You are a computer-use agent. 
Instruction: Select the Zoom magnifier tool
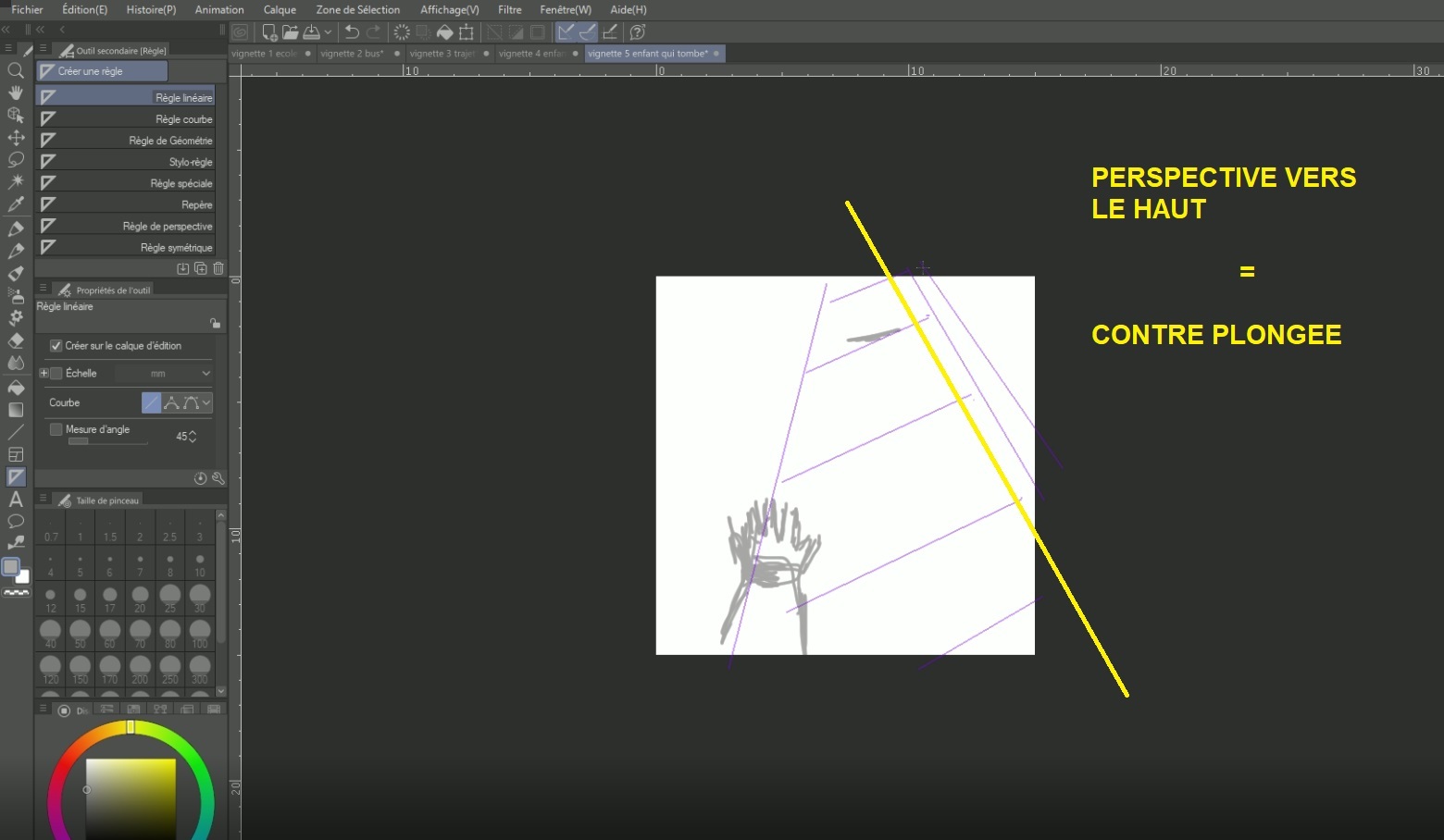[16, 70]
